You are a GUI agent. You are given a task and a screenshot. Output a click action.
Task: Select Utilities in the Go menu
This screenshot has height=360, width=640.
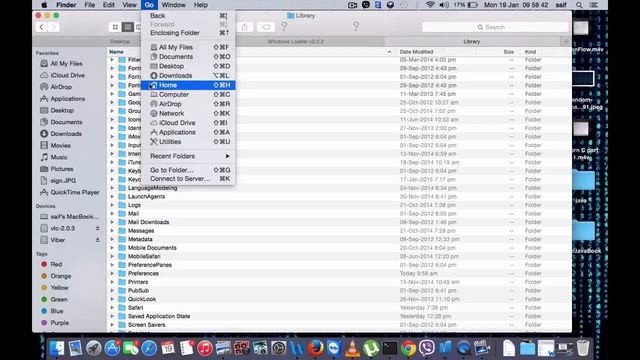188,142
